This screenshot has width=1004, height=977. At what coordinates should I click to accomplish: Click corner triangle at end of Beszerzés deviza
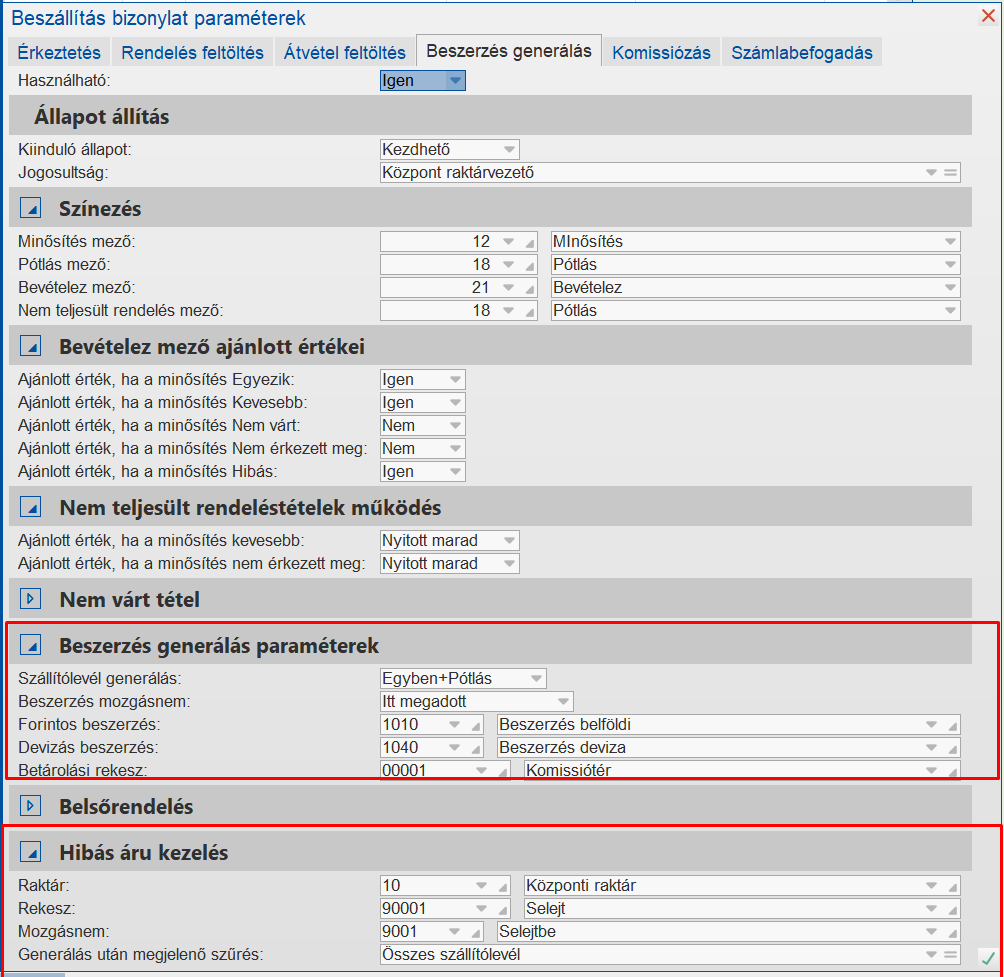pos(953,749)
